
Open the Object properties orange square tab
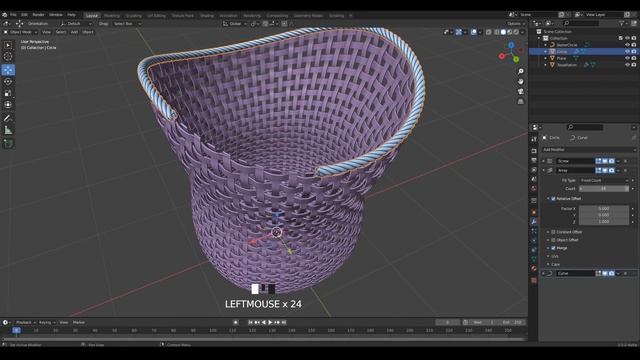534,212
